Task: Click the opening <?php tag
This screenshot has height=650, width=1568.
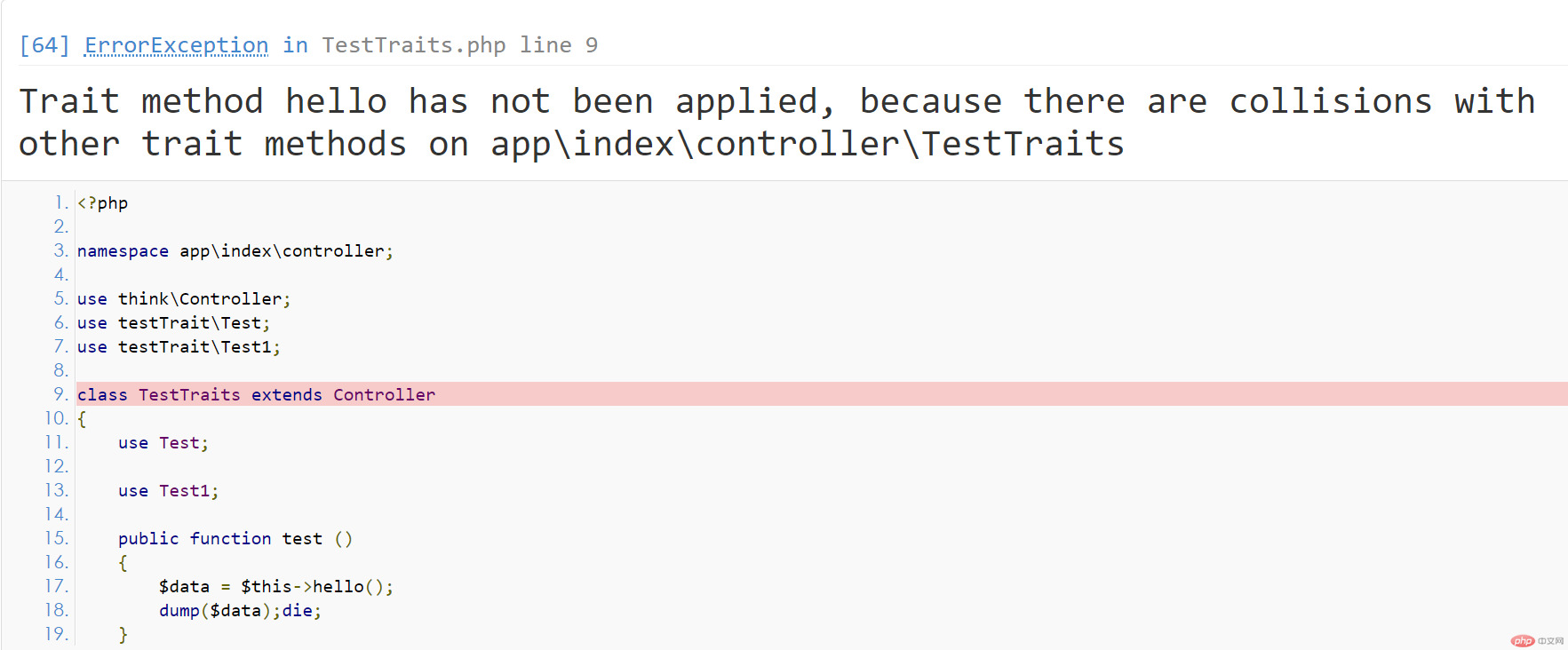Action: click(102, 203)
